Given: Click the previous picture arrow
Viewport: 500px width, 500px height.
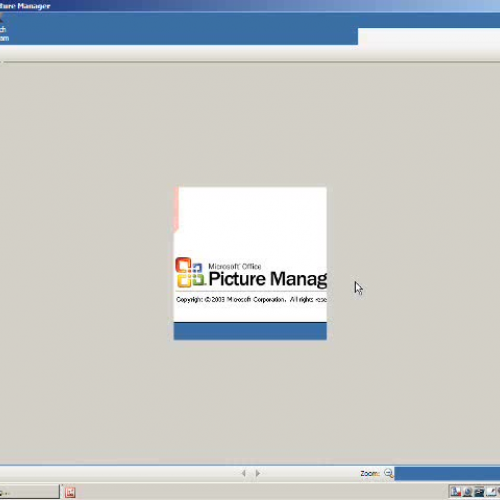Looking at the screenshot, I should pos(244,473).
